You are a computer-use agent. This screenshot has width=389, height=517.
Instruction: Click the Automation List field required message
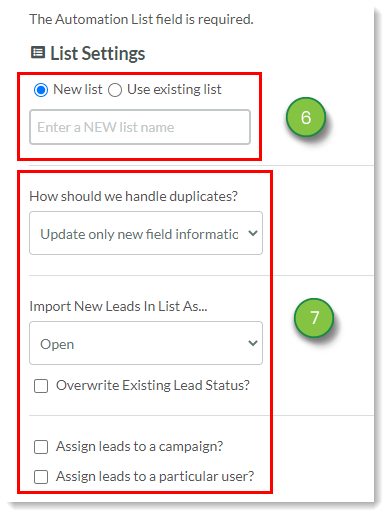[x=142, y=19]
